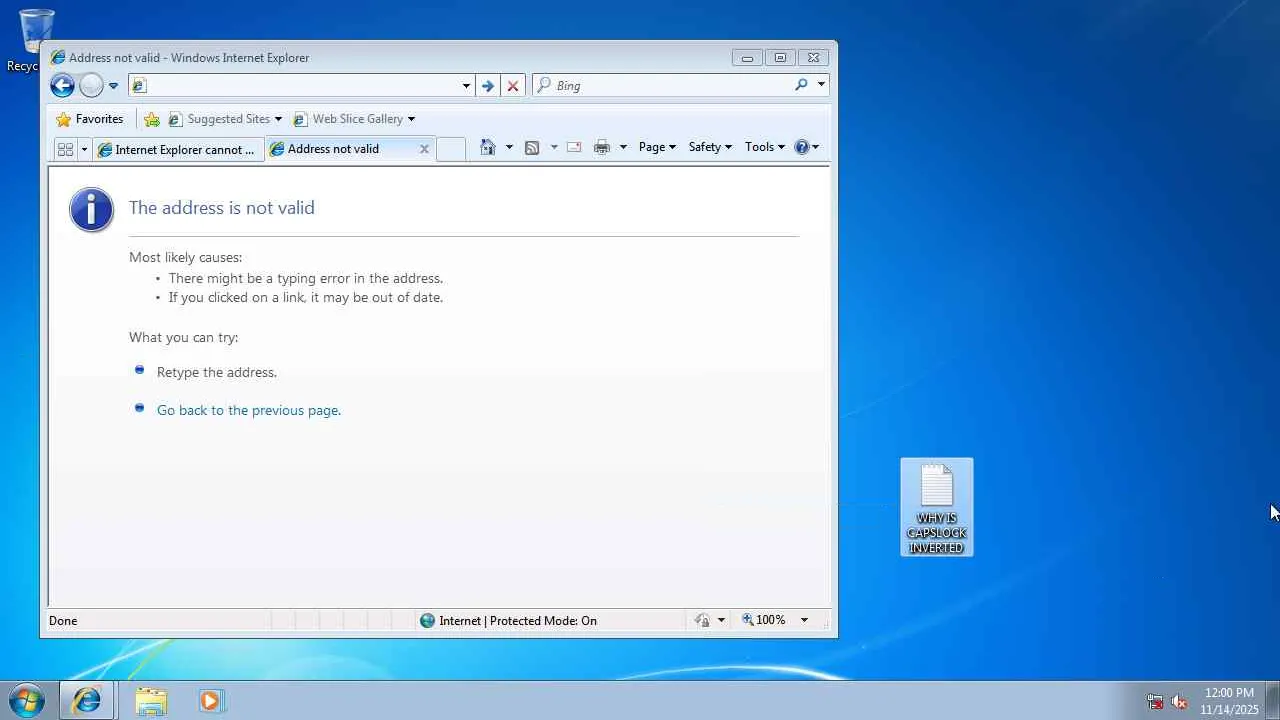The height and width of the screenshot is (720, 1280).
Task: Open the Web Slice Gallery link
Action: pos(354,119)
